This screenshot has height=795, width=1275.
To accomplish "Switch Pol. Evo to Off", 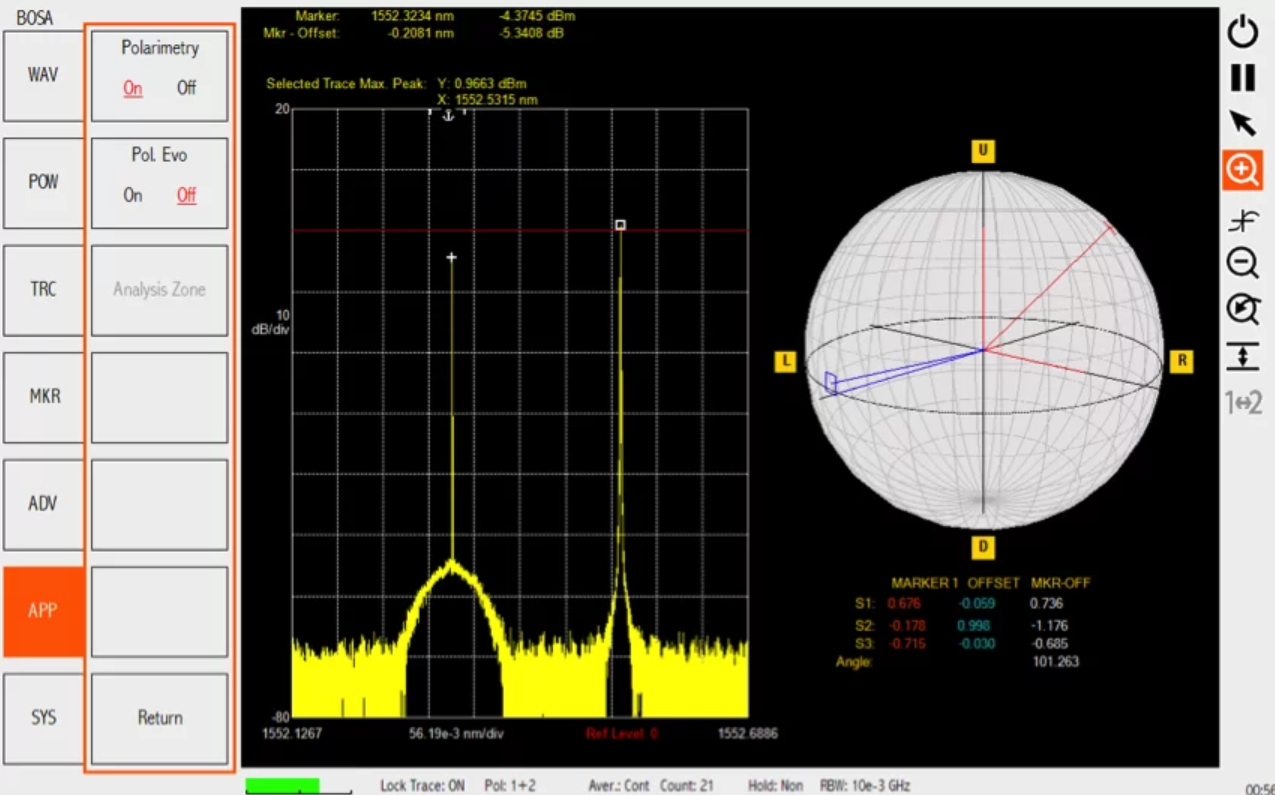I will 187,196.
